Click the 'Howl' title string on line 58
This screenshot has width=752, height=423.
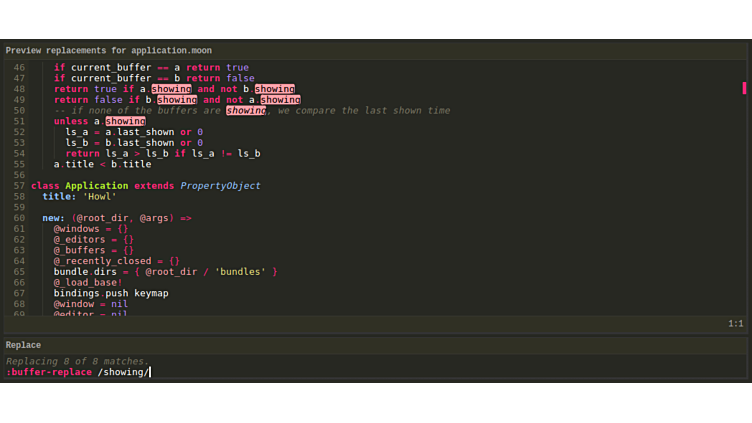[100, 197]
